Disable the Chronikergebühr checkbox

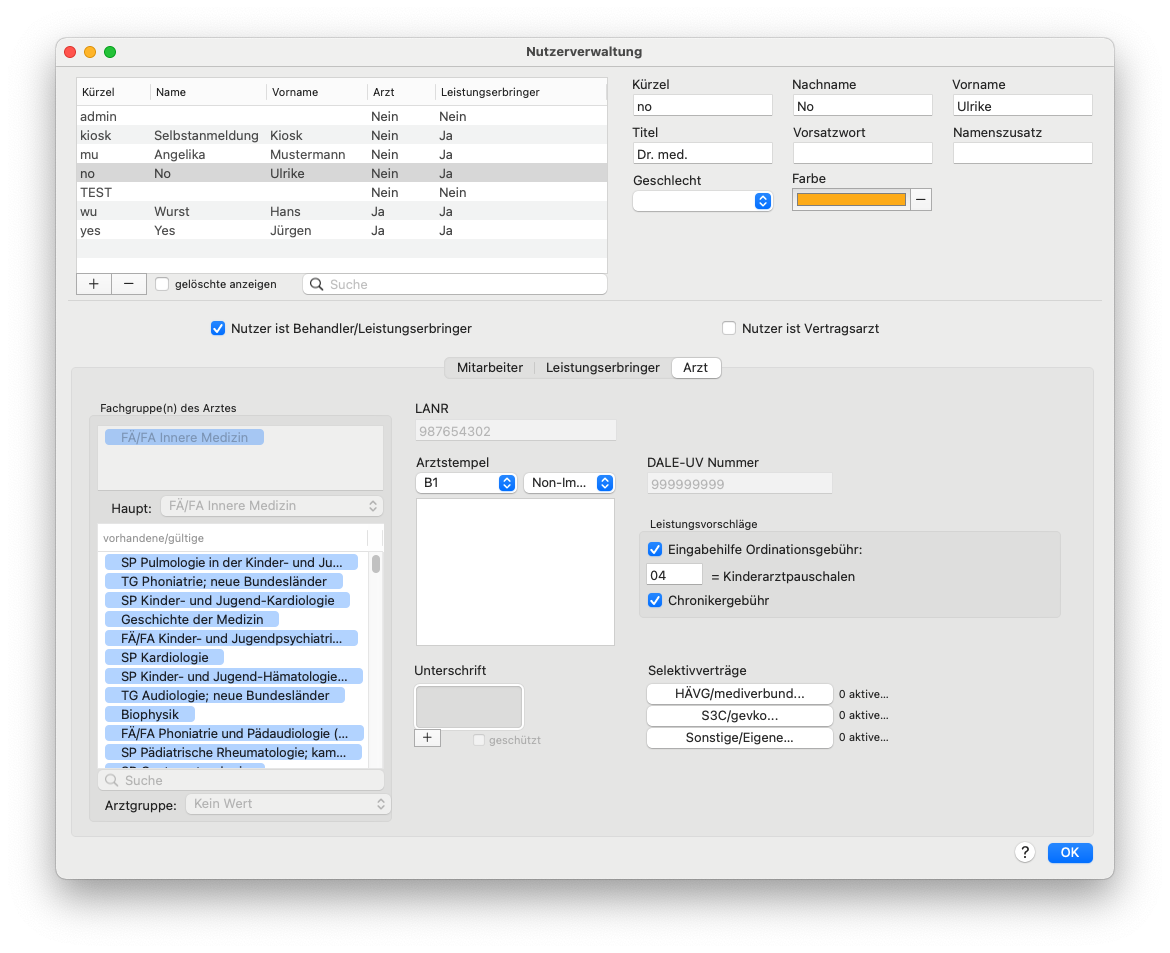(x=655, y=601)
